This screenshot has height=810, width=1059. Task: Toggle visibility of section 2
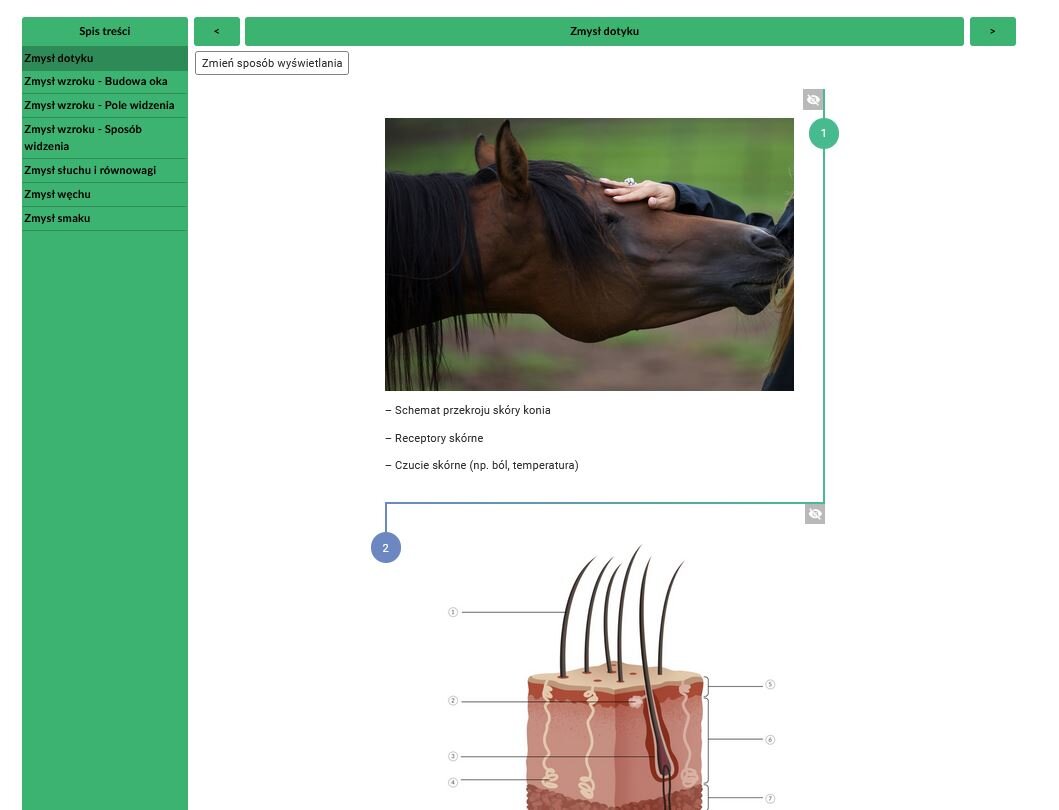pyautogui.click(x=815, y=513)
